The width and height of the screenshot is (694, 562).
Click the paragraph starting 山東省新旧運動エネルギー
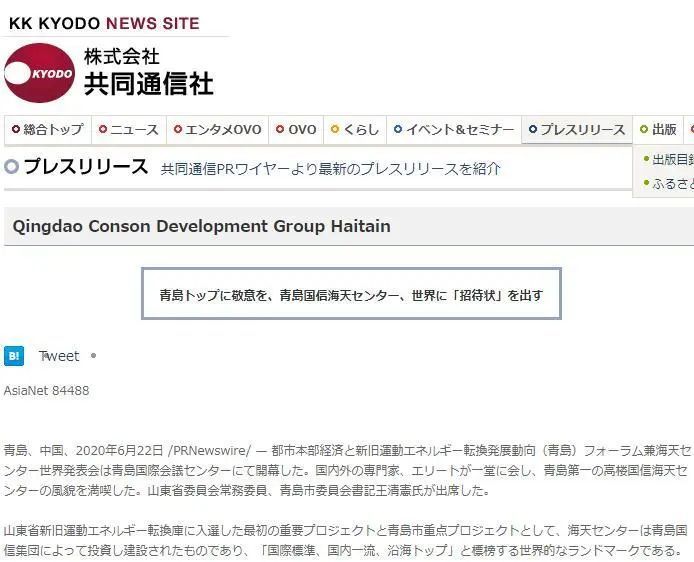pyautogui.click(x=345, y=540)
